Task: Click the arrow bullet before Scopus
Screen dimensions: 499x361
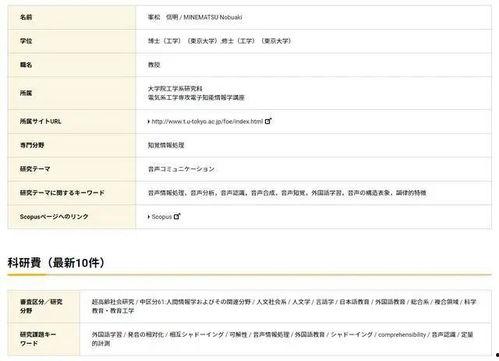Action: point(149,217)
